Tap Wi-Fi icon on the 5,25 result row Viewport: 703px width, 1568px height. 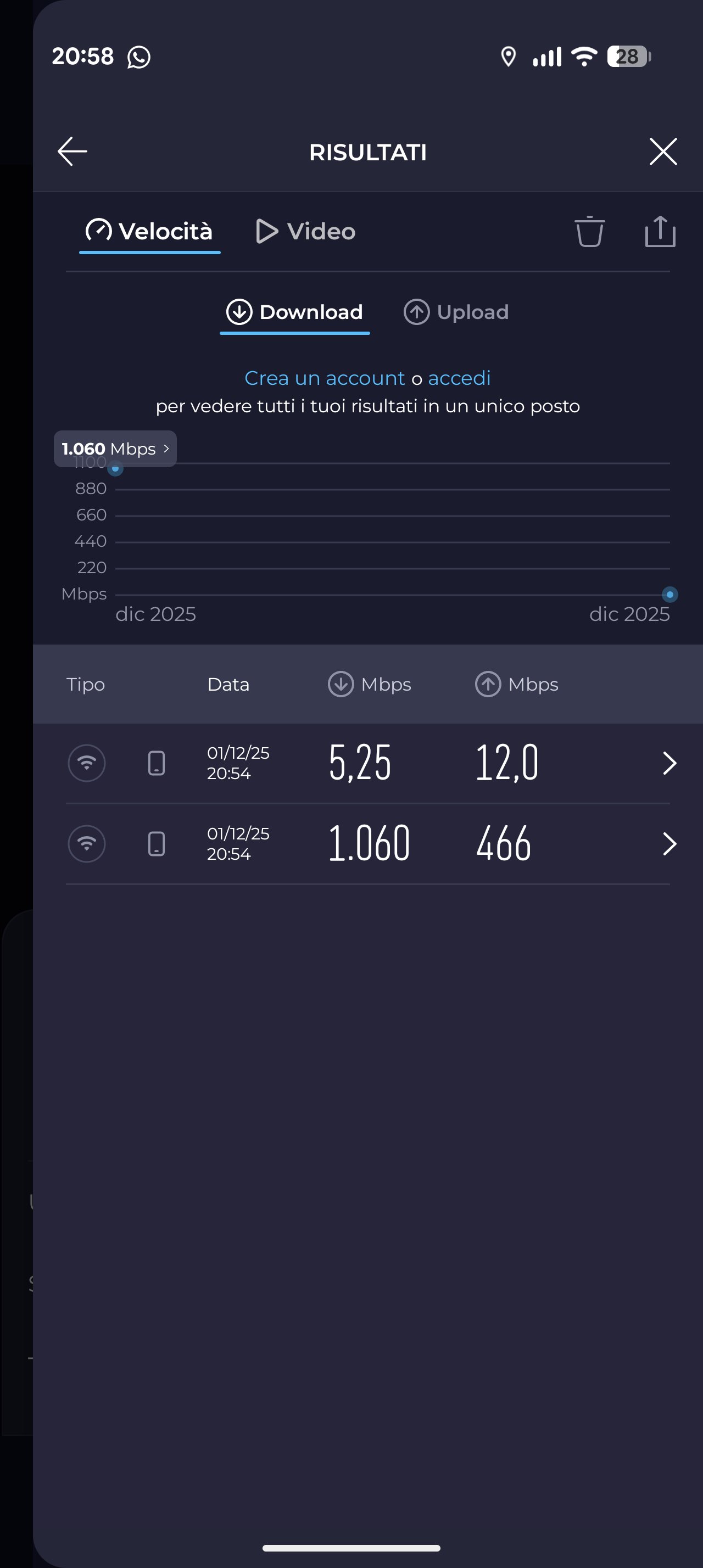86,763
